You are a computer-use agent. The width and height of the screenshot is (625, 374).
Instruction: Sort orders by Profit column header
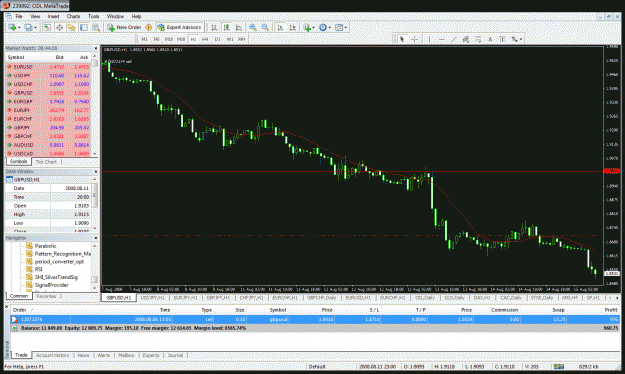pyautogui.click(x=611, y=310)
